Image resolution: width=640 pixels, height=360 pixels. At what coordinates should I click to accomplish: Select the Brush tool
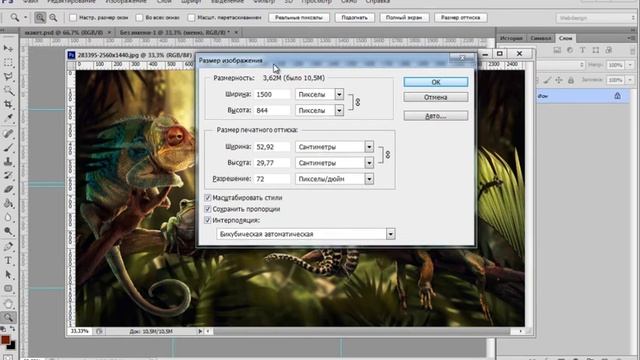[8, 147]
